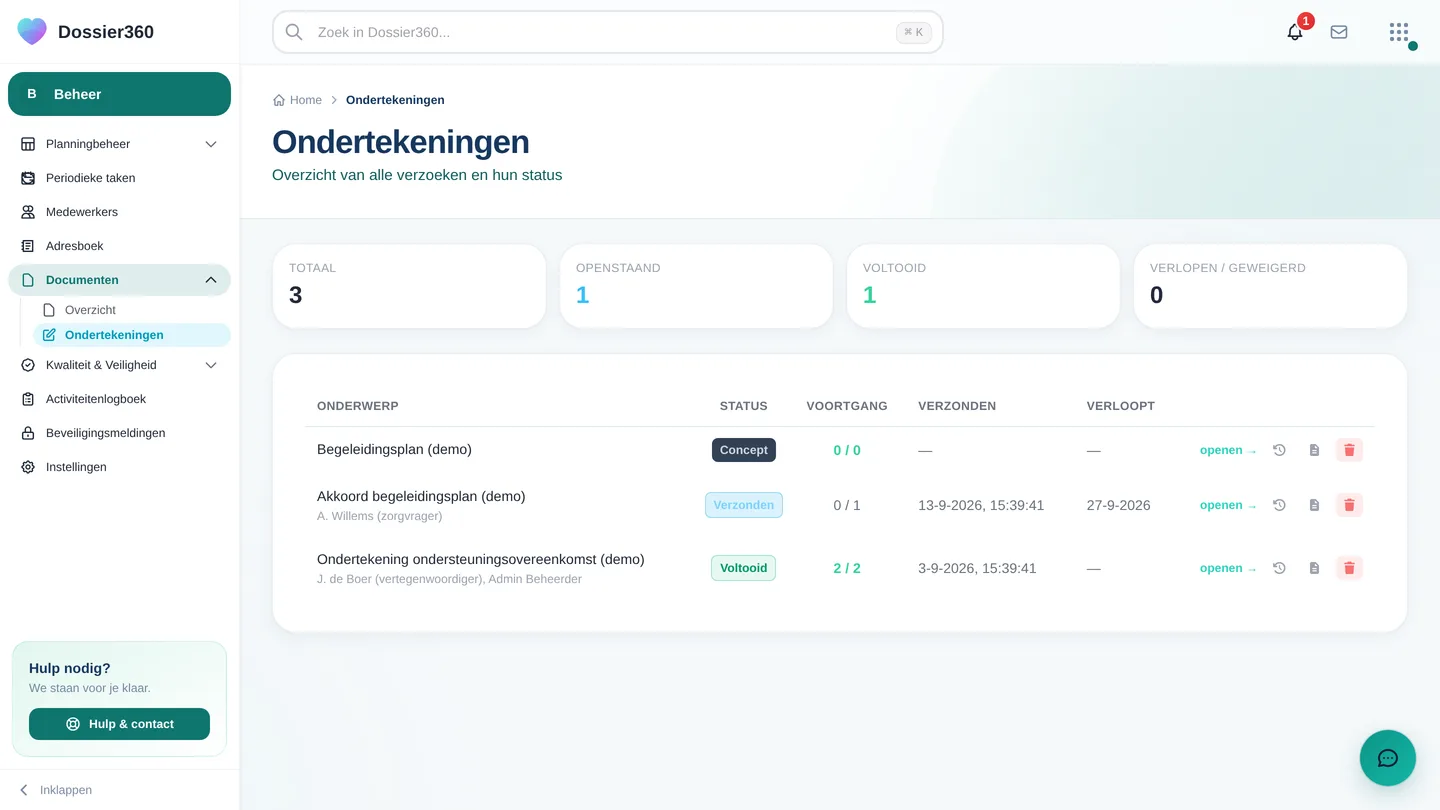View history of ondersteuningsovereenkomst row
1440x810 pixels.
(1279, 568)
